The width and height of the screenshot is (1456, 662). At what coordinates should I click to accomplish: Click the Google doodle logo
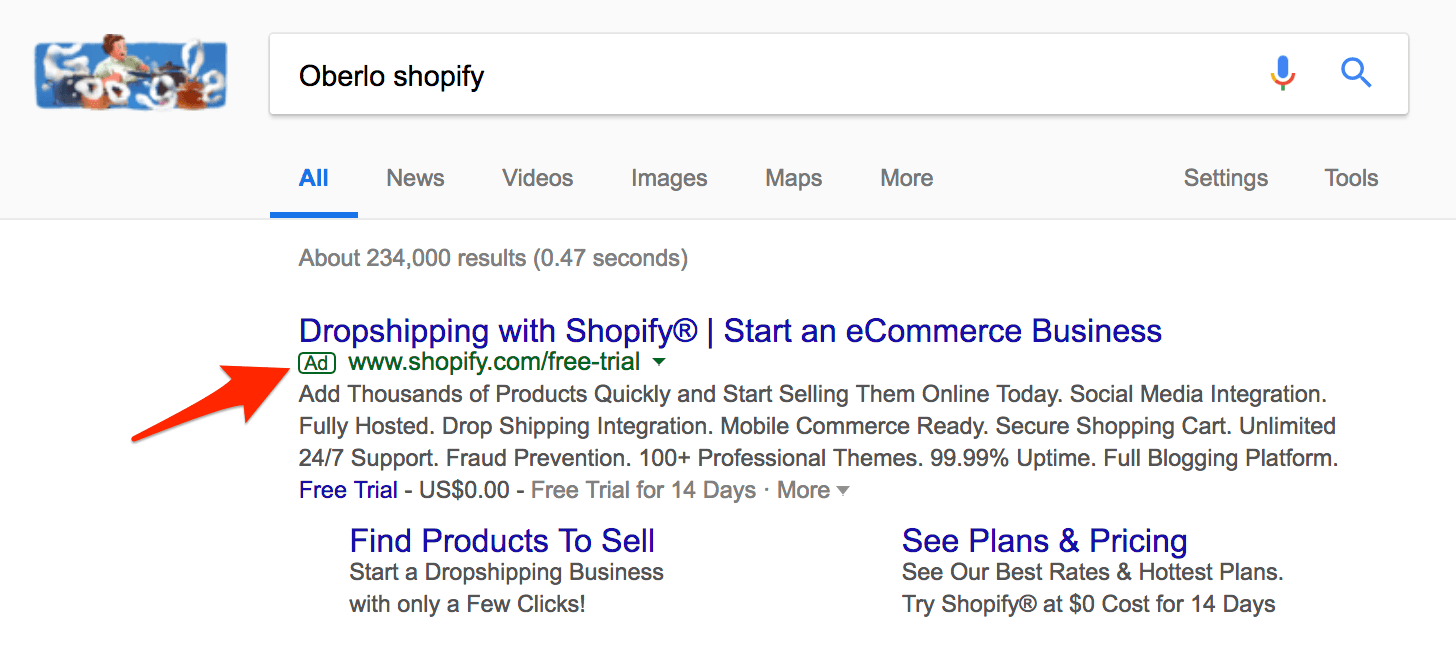(x=130, y=74)
